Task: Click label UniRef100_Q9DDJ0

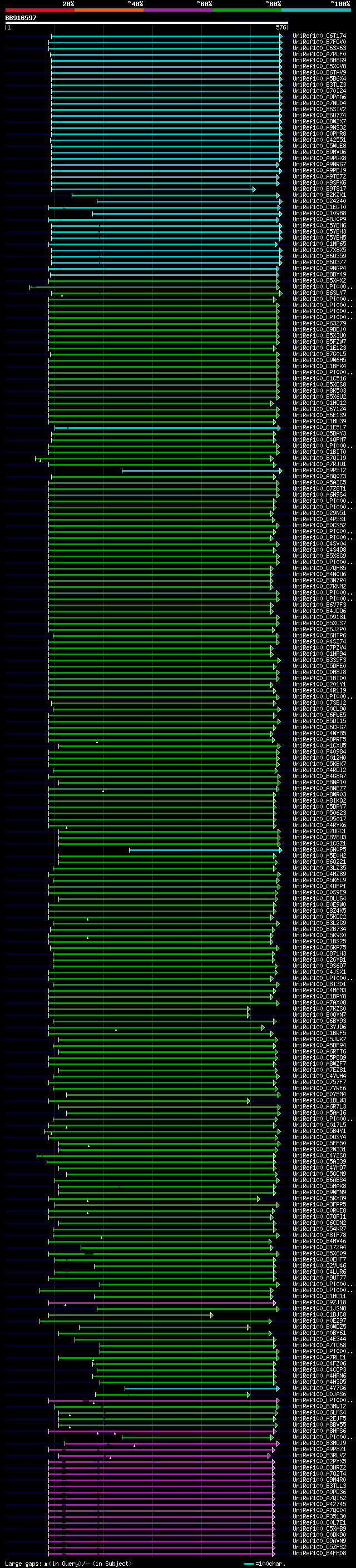Action: (x=319, y=329)
